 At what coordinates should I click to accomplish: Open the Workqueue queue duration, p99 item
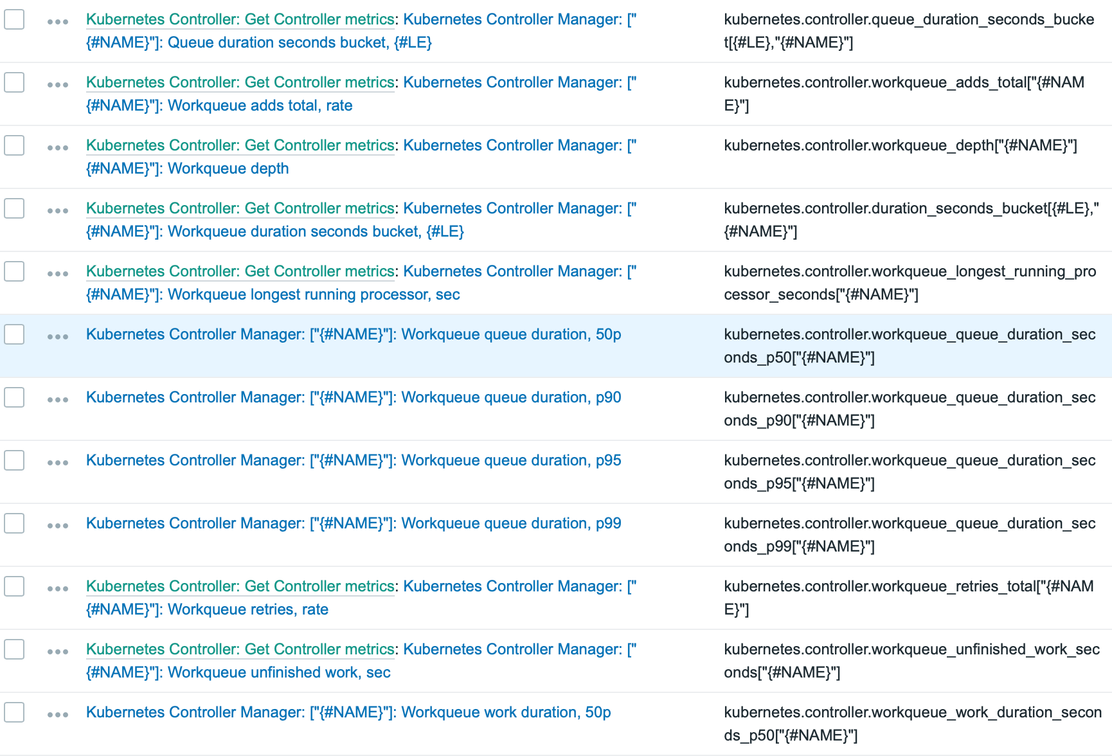coord(353,523)
